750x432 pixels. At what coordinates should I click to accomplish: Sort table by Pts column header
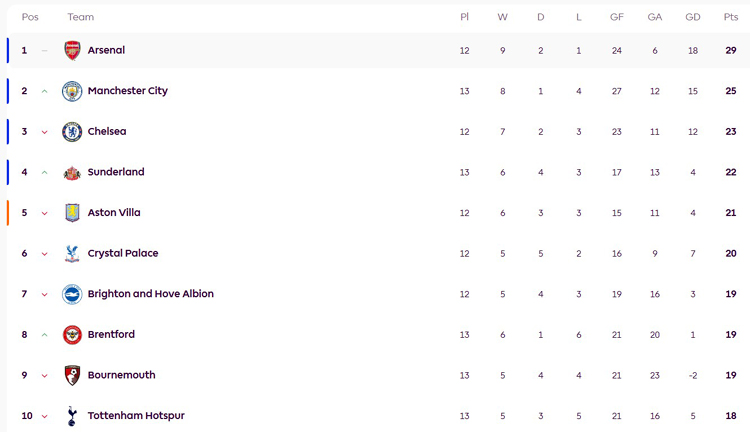(x=731, y=17)
